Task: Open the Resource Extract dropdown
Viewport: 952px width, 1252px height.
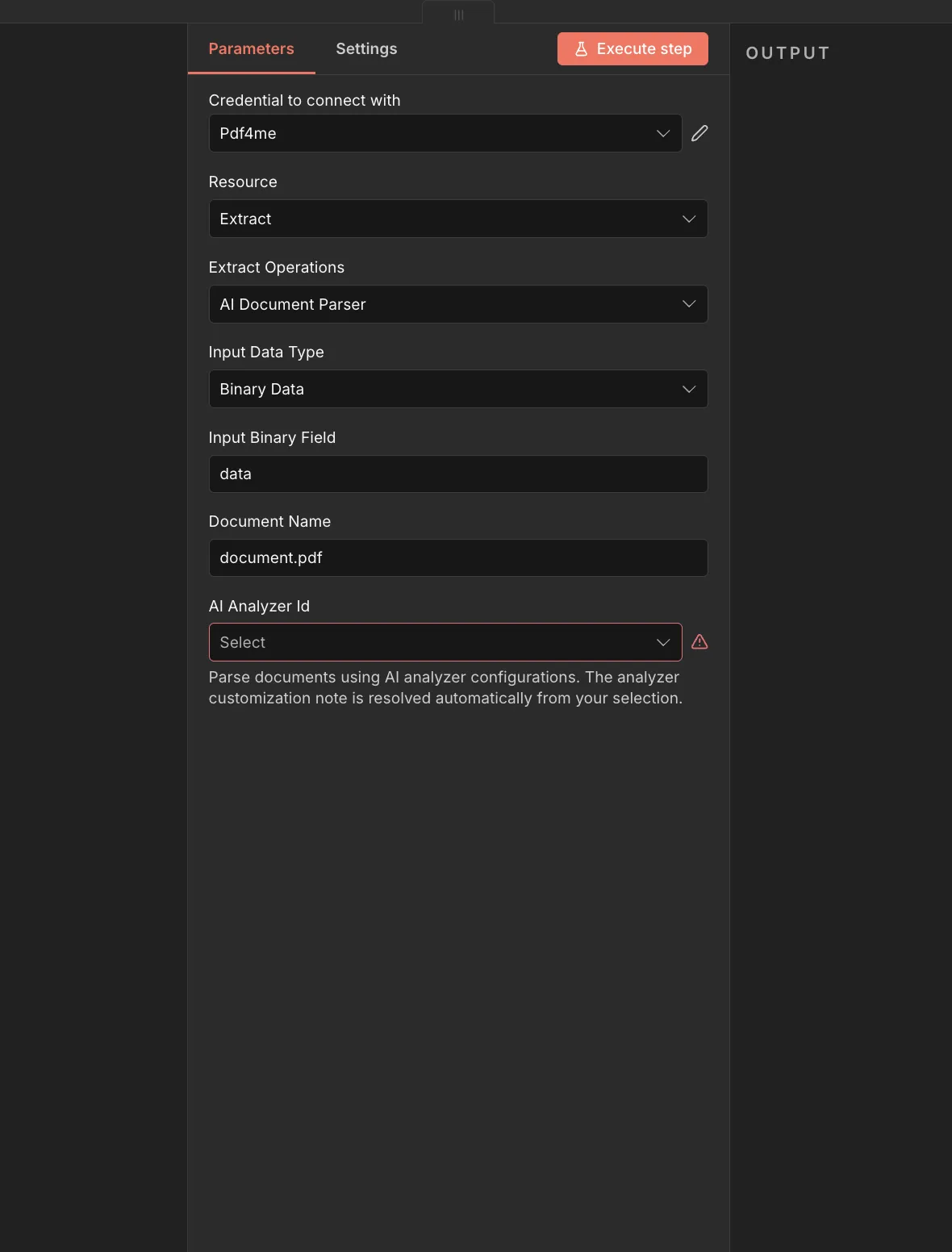Action: click(x=458, y=219)
